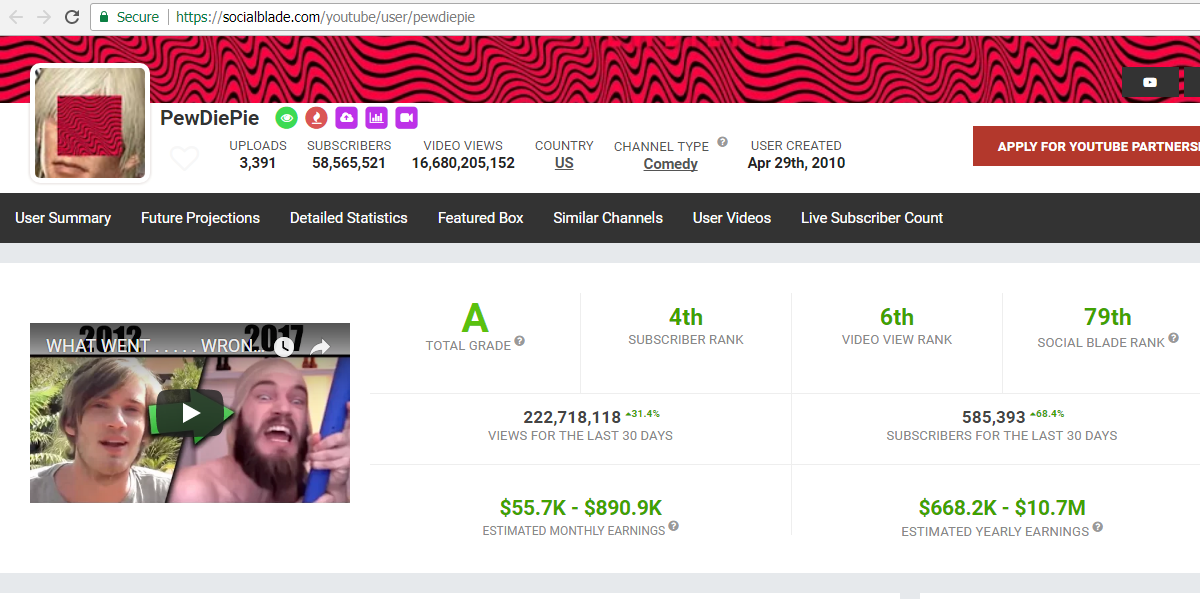1200x599 pixels.
Task: Click the +68.4% subscribers change indicator
Action: click(x=1047, y=413)
